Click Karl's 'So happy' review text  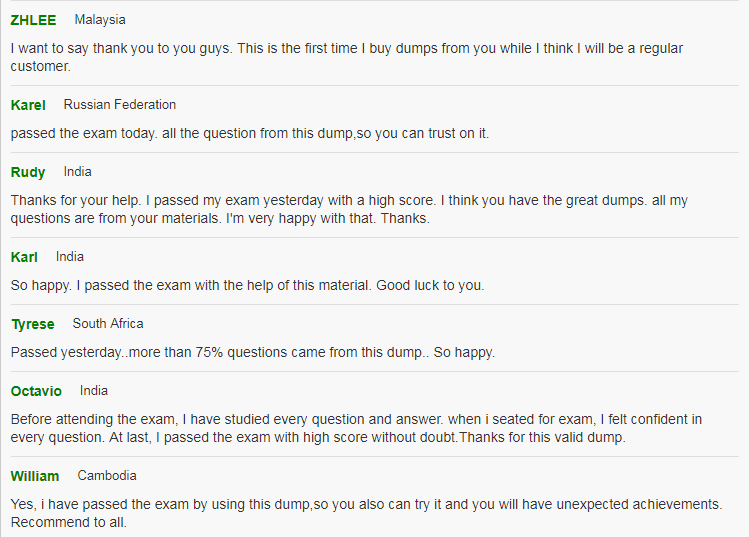coord(247,285)
